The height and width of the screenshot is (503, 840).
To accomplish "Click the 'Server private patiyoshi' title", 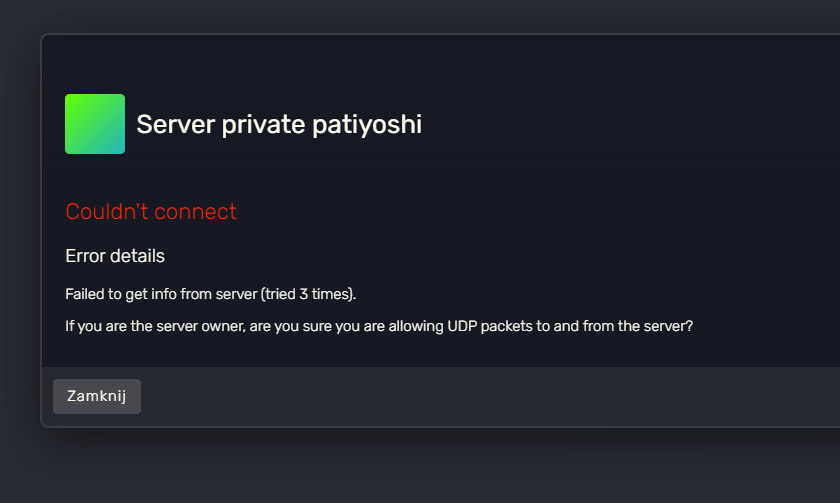I will coord(279,125).
